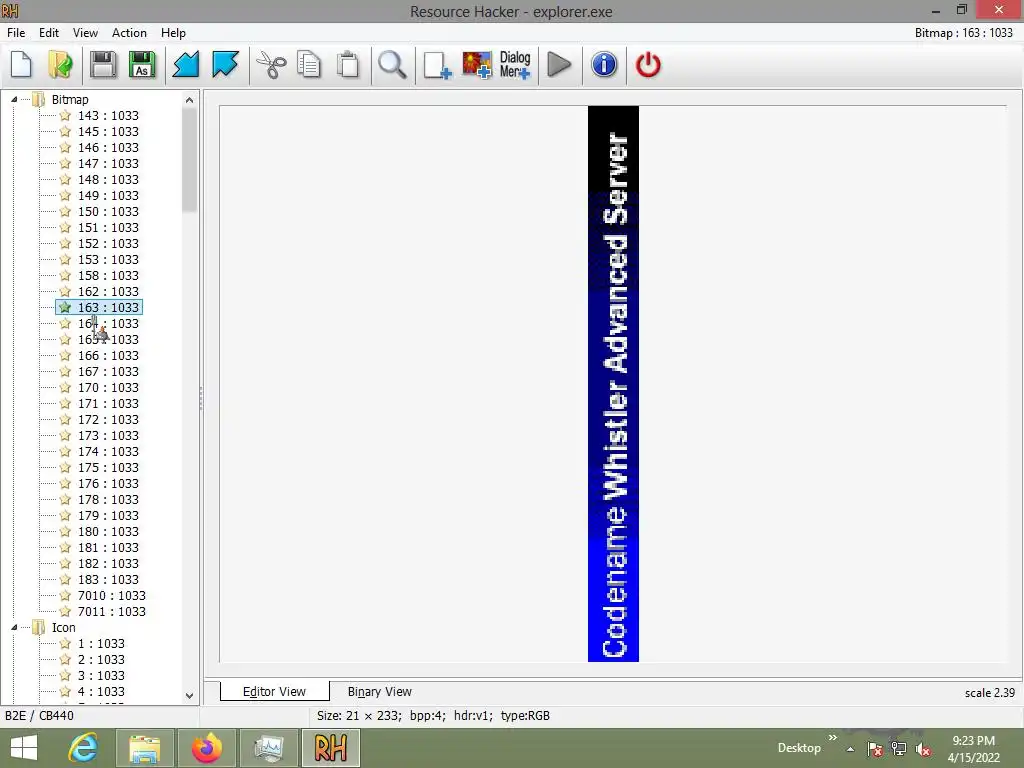
Task: Select bitmap resource 170 : 1033
Action: click(x=108, y=387)
